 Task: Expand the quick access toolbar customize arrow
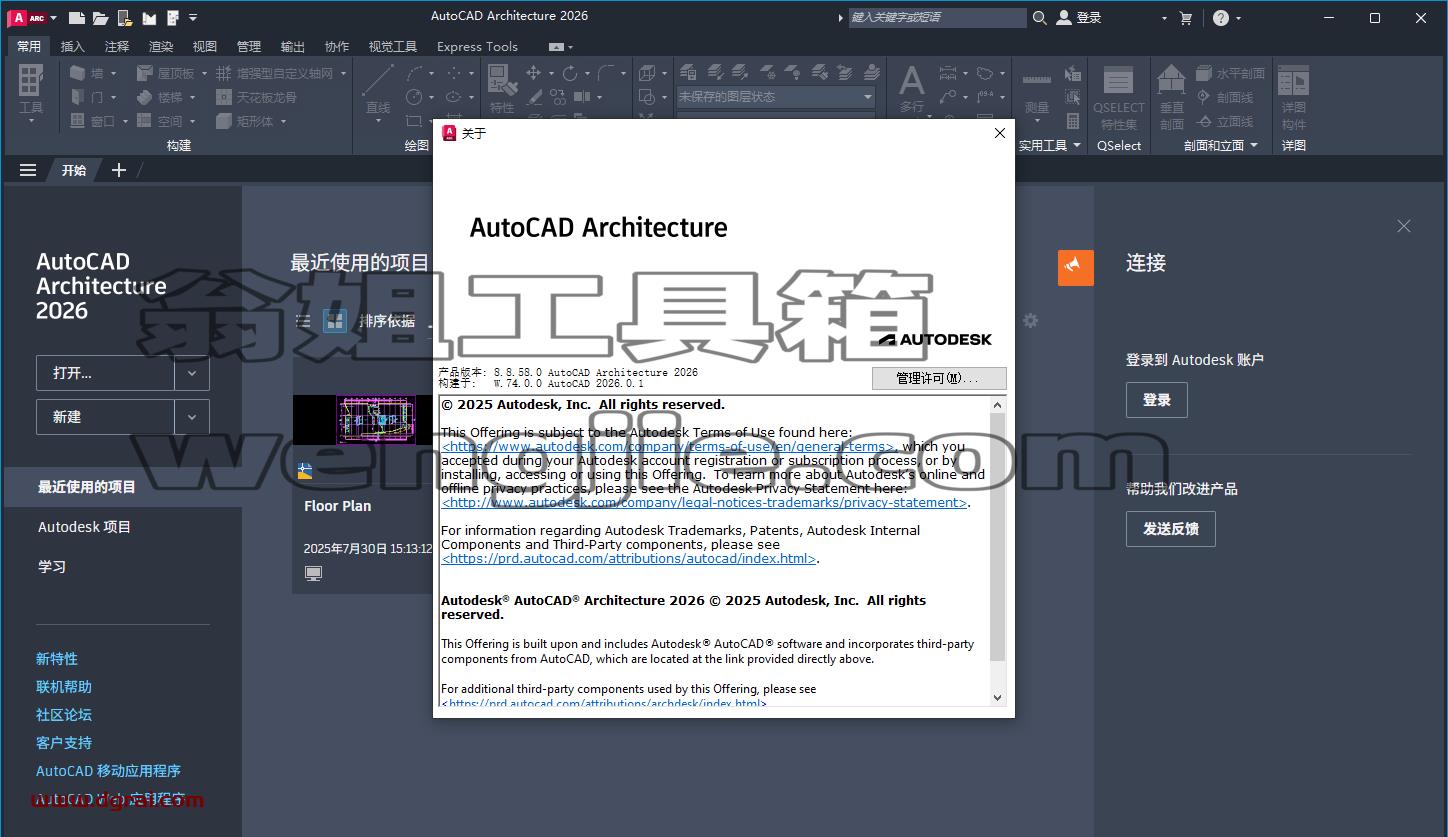click(x=193, y=18)
